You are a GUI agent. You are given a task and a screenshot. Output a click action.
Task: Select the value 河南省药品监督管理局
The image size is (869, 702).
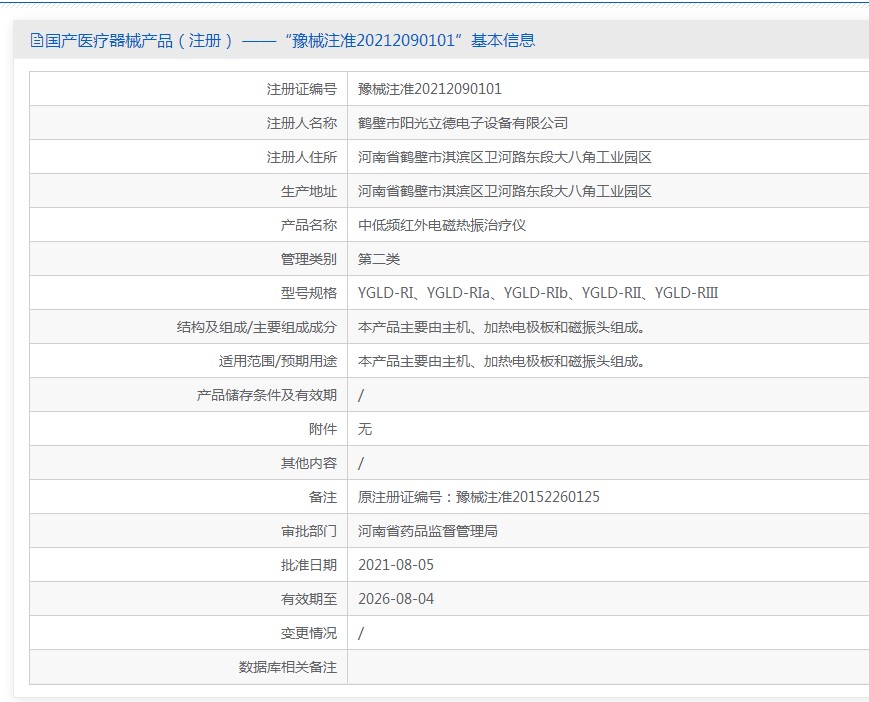pyautogui.click(x=428, y=531)
